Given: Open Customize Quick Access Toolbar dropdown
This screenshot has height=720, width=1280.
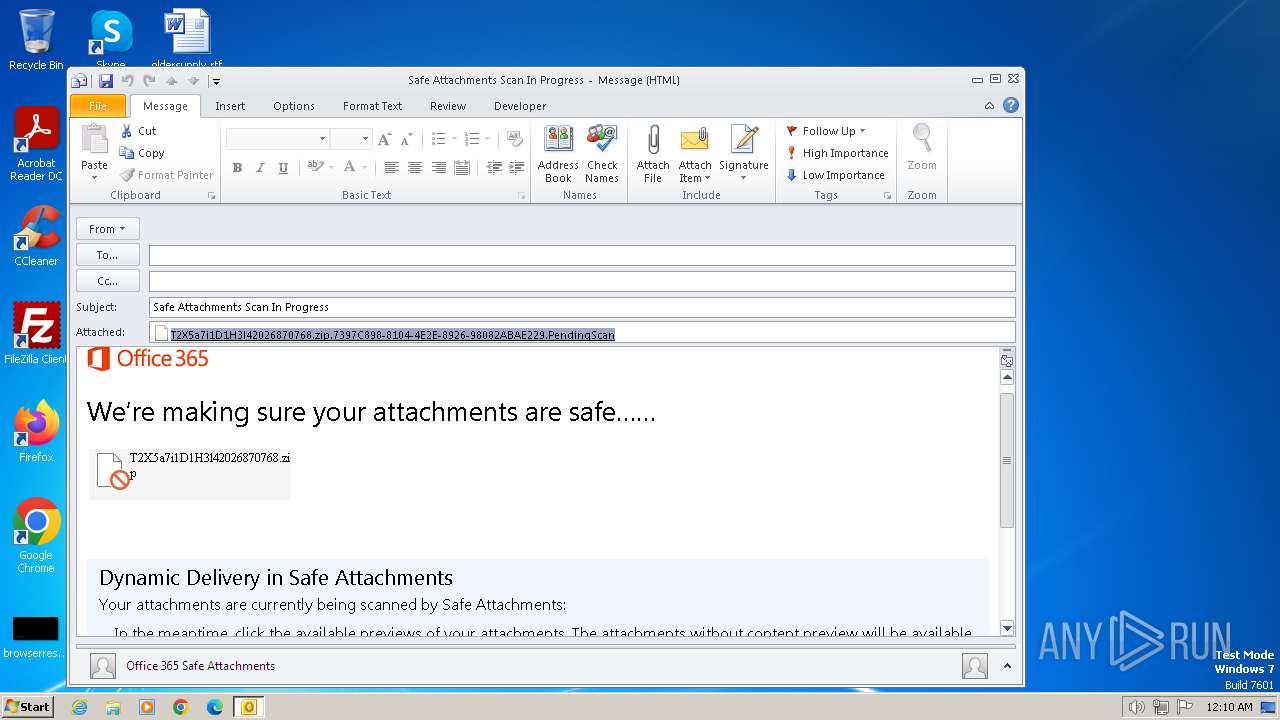Looking at the screenshot, I should (x=216, y=81).
